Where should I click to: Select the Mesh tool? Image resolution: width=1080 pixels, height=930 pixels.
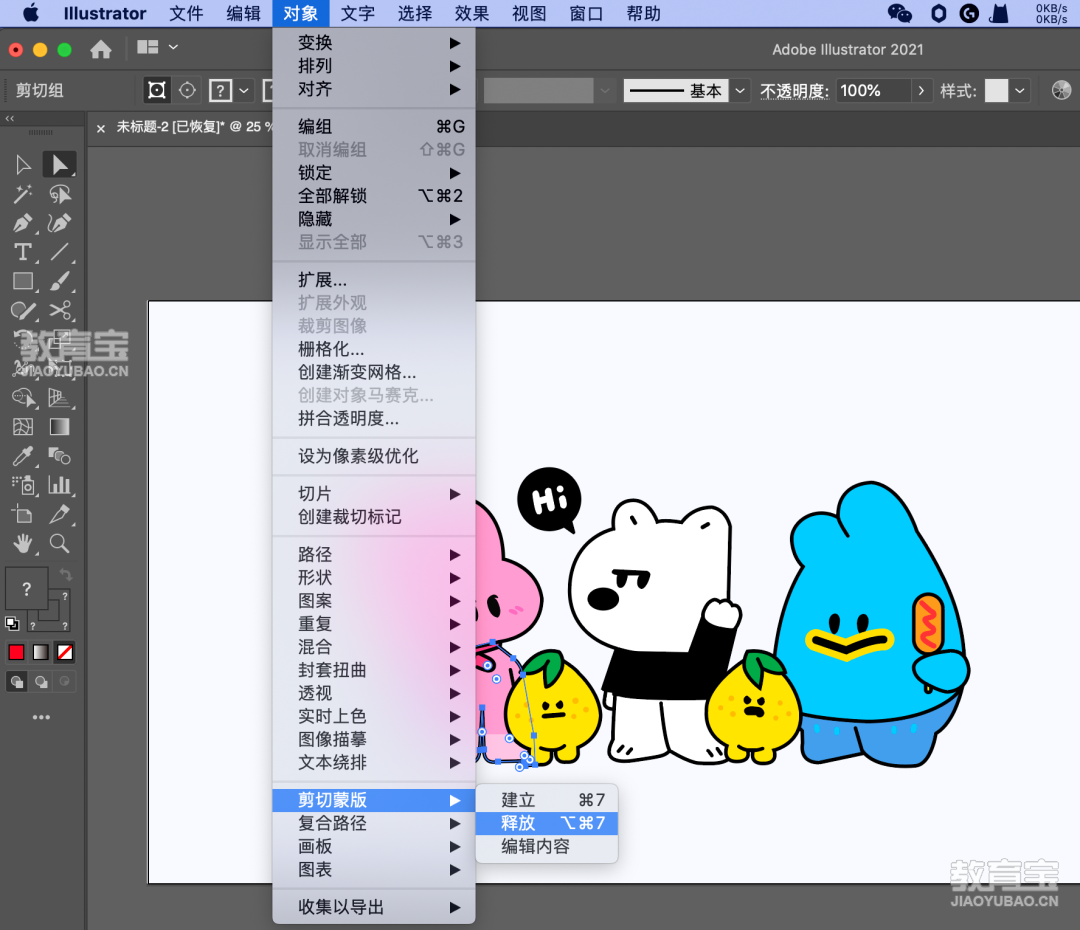[x=23, y=426]
